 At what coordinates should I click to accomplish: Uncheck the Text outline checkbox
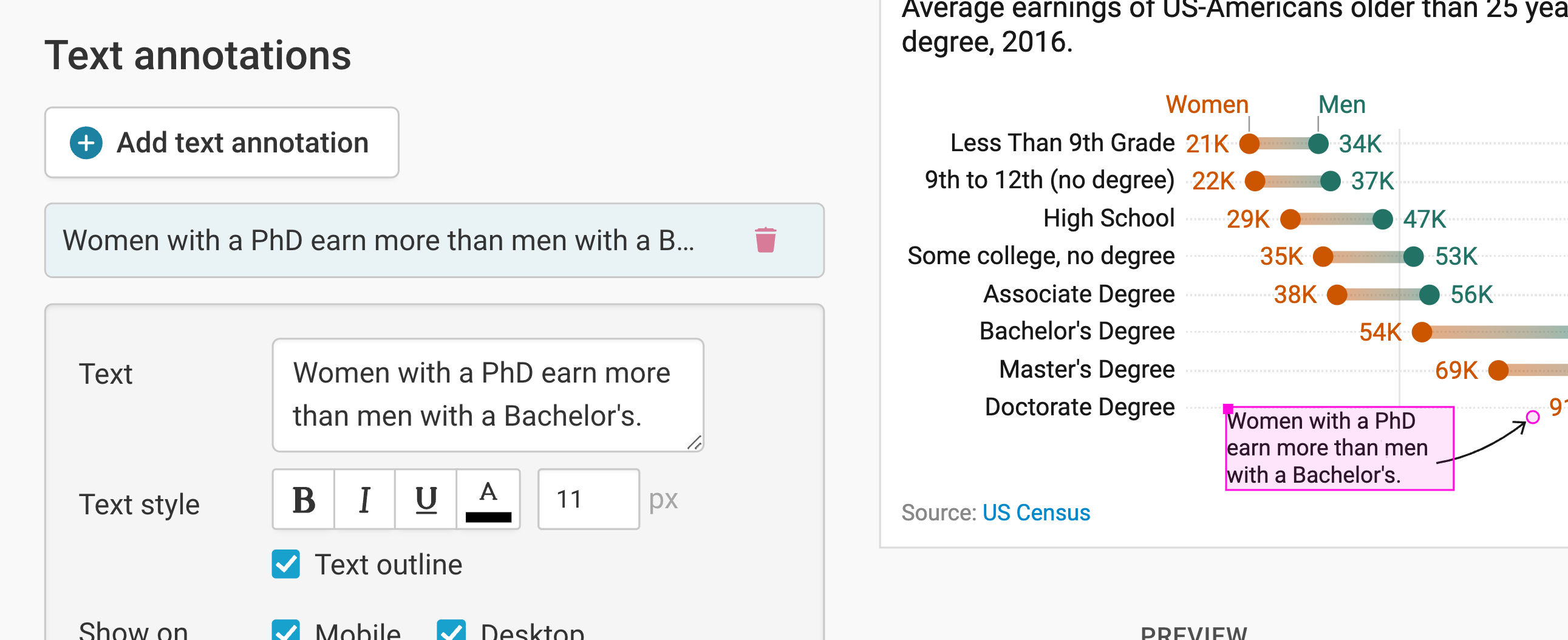click(x=285, y=564)
